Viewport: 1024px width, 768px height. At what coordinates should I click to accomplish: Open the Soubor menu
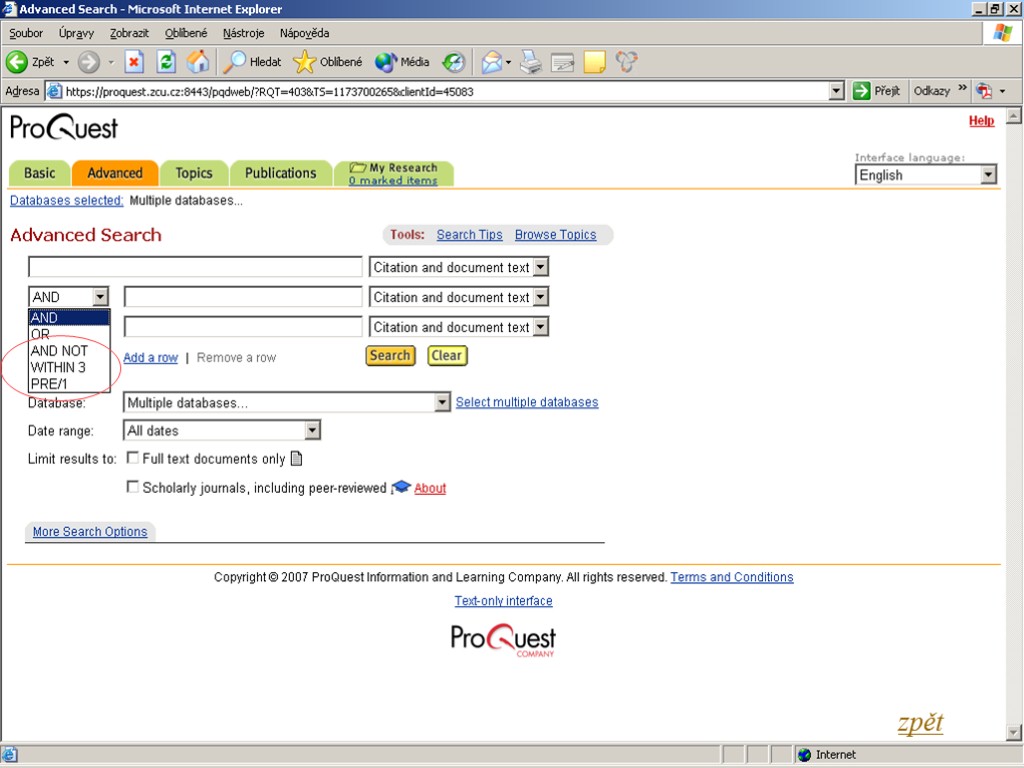pos(25,33)
